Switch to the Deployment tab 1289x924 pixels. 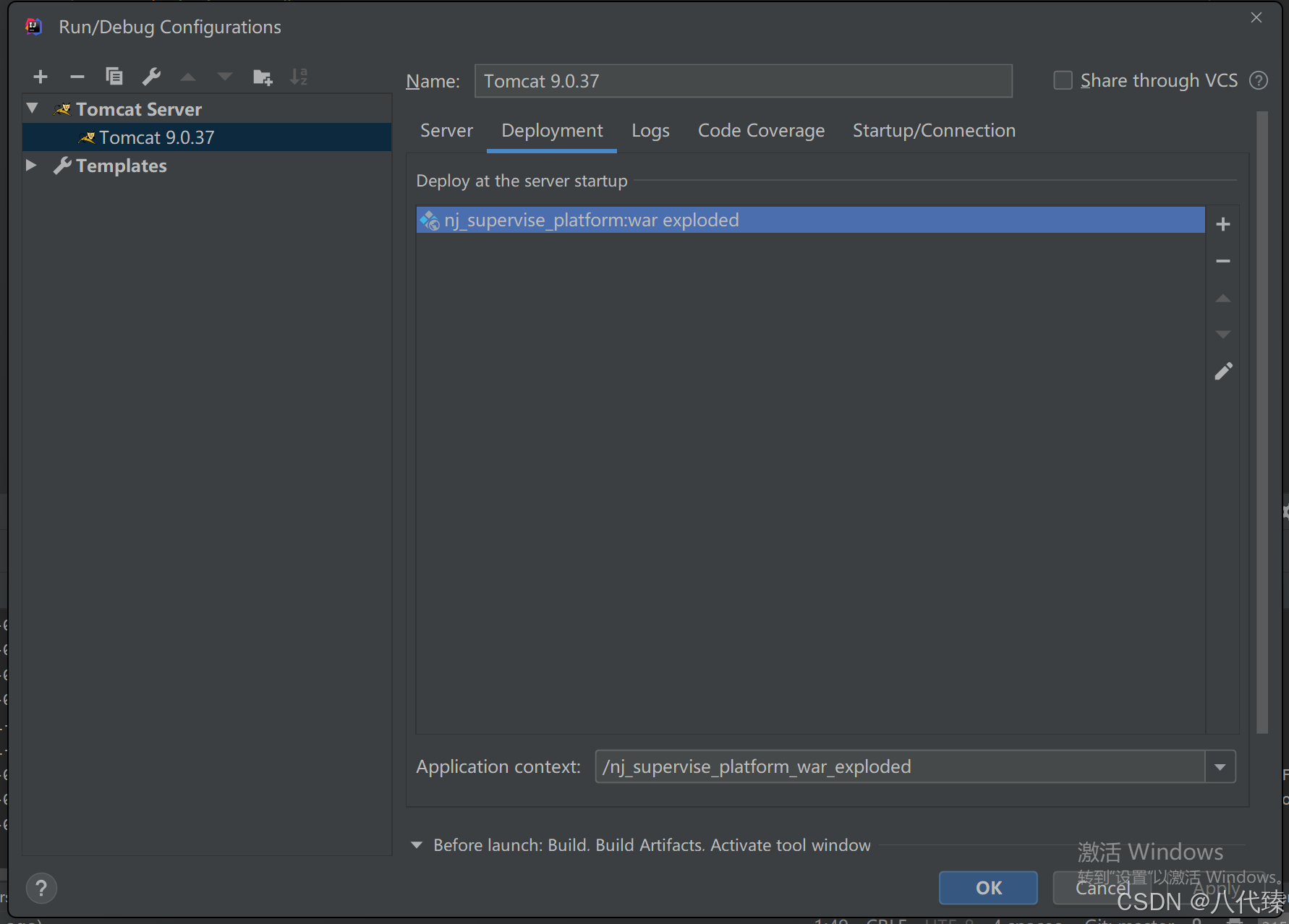pyautogui.click(x=552, y=131)
